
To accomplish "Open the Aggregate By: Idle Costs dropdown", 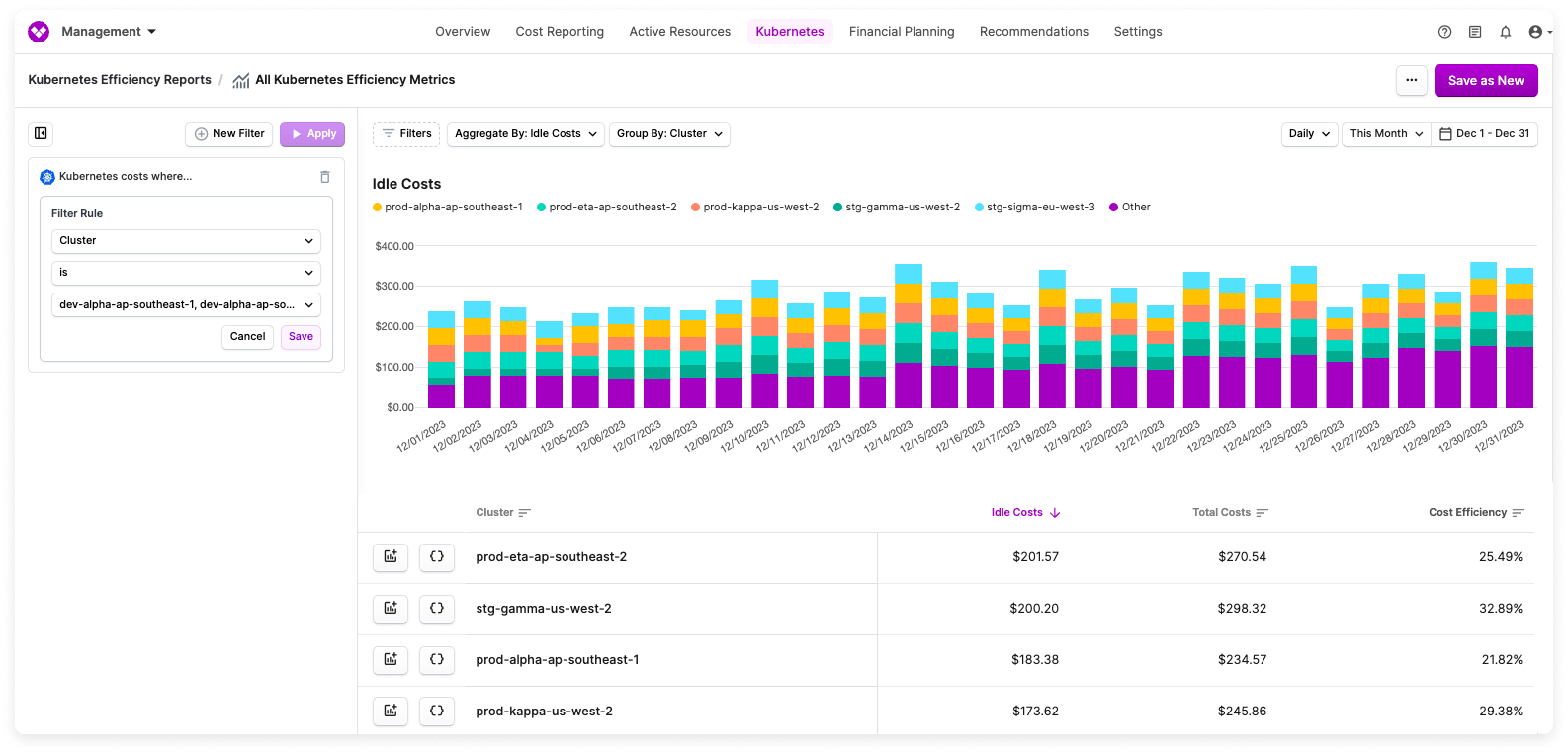I will click(524, 134).
